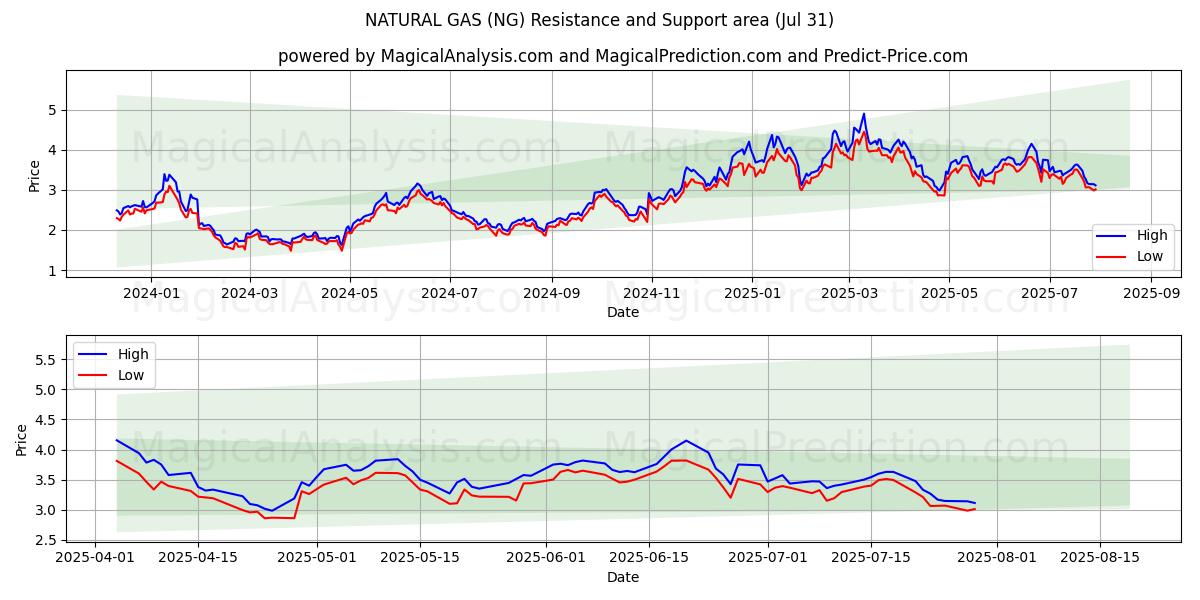Click the '2024-05' x-axis label in the top chart

(x=349, y=294)
